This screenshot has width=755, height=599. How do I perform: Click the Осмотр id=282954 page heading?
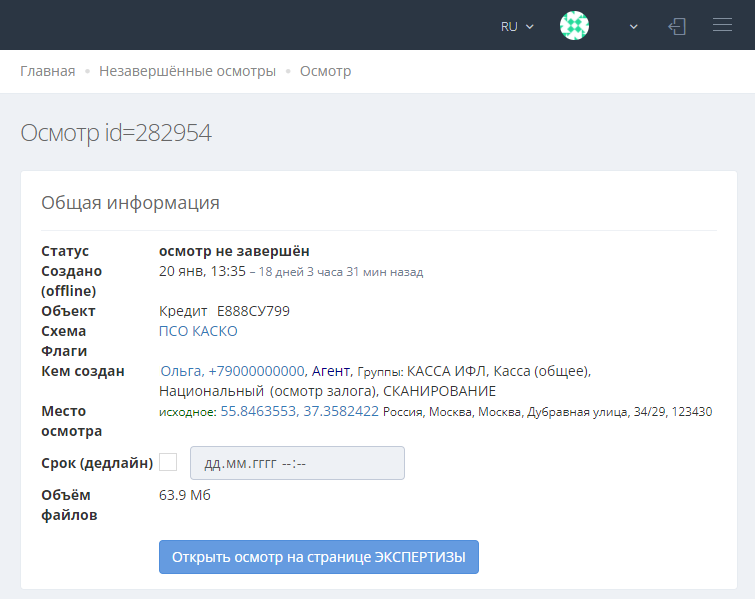coord(116,133)
